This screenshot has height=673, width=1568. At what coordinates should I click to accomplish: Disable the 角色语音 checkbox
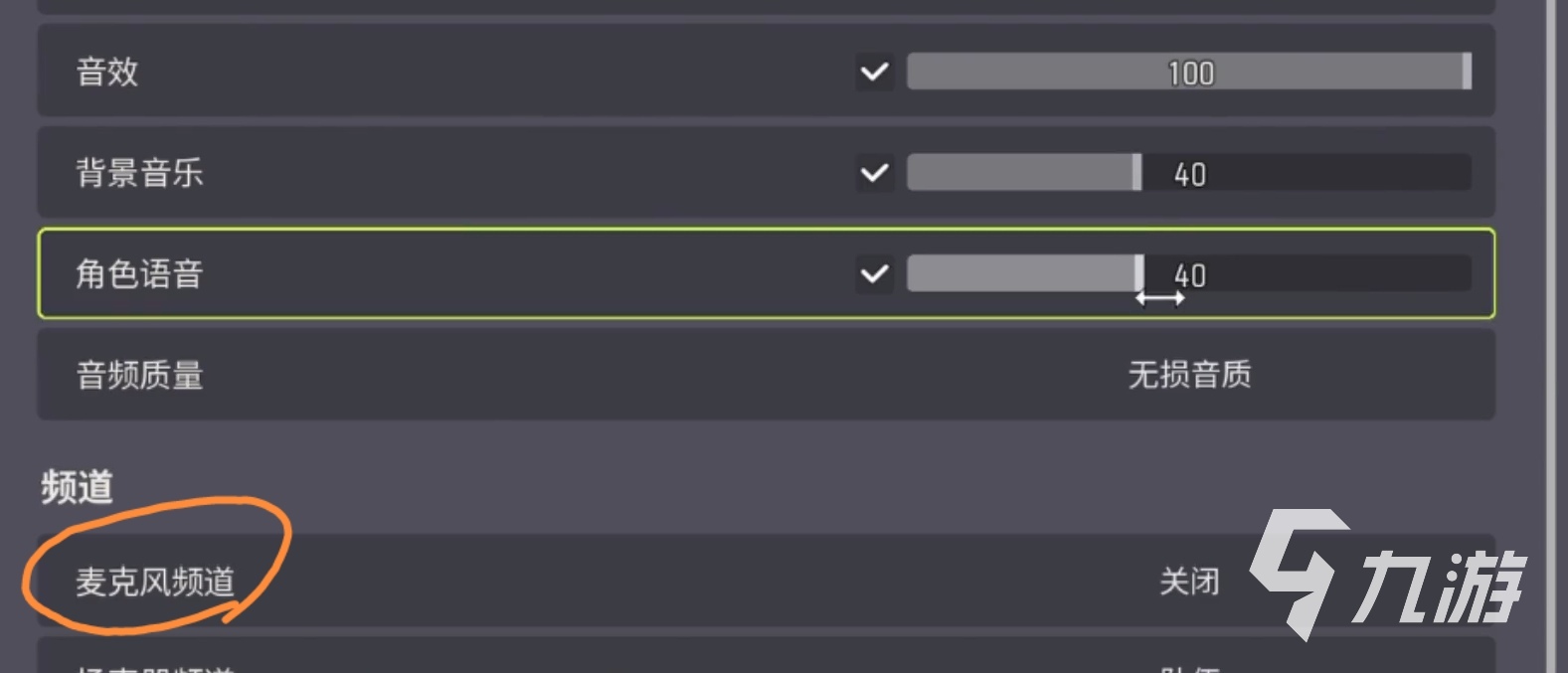[875, 273]
